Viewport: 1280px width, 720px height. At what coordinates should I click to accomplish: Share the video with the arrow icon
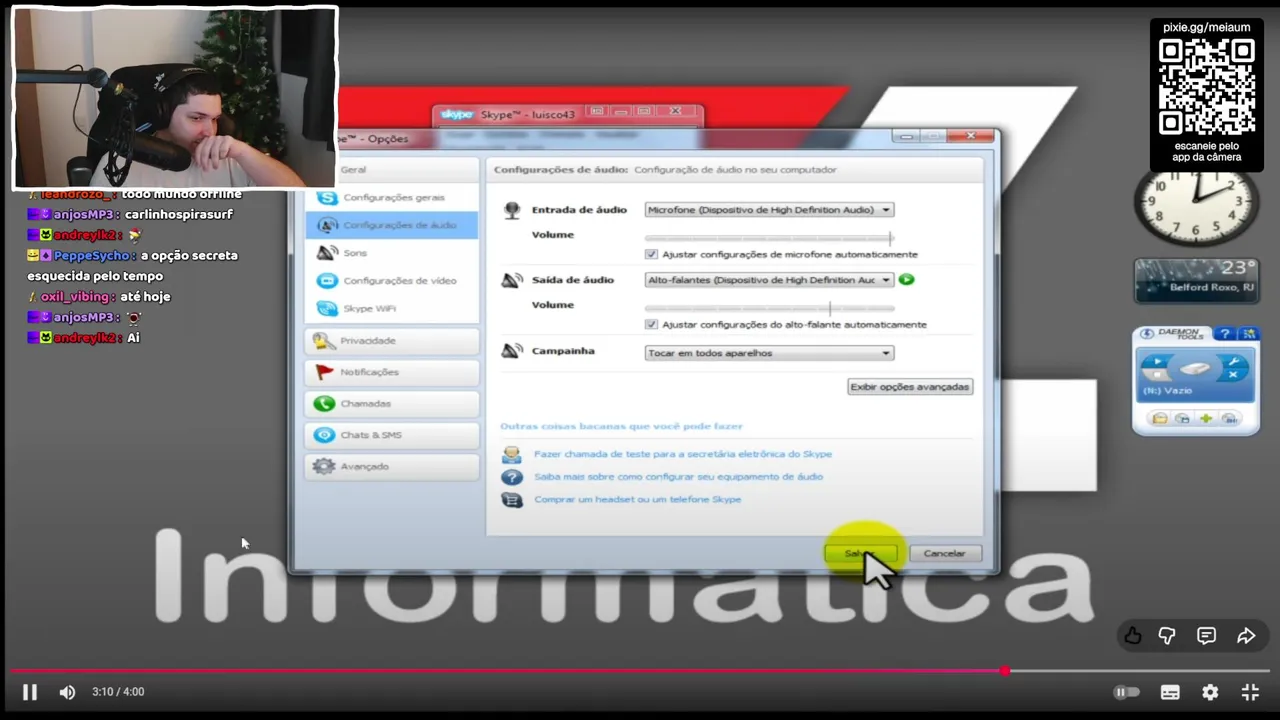tap(1246, 636)
